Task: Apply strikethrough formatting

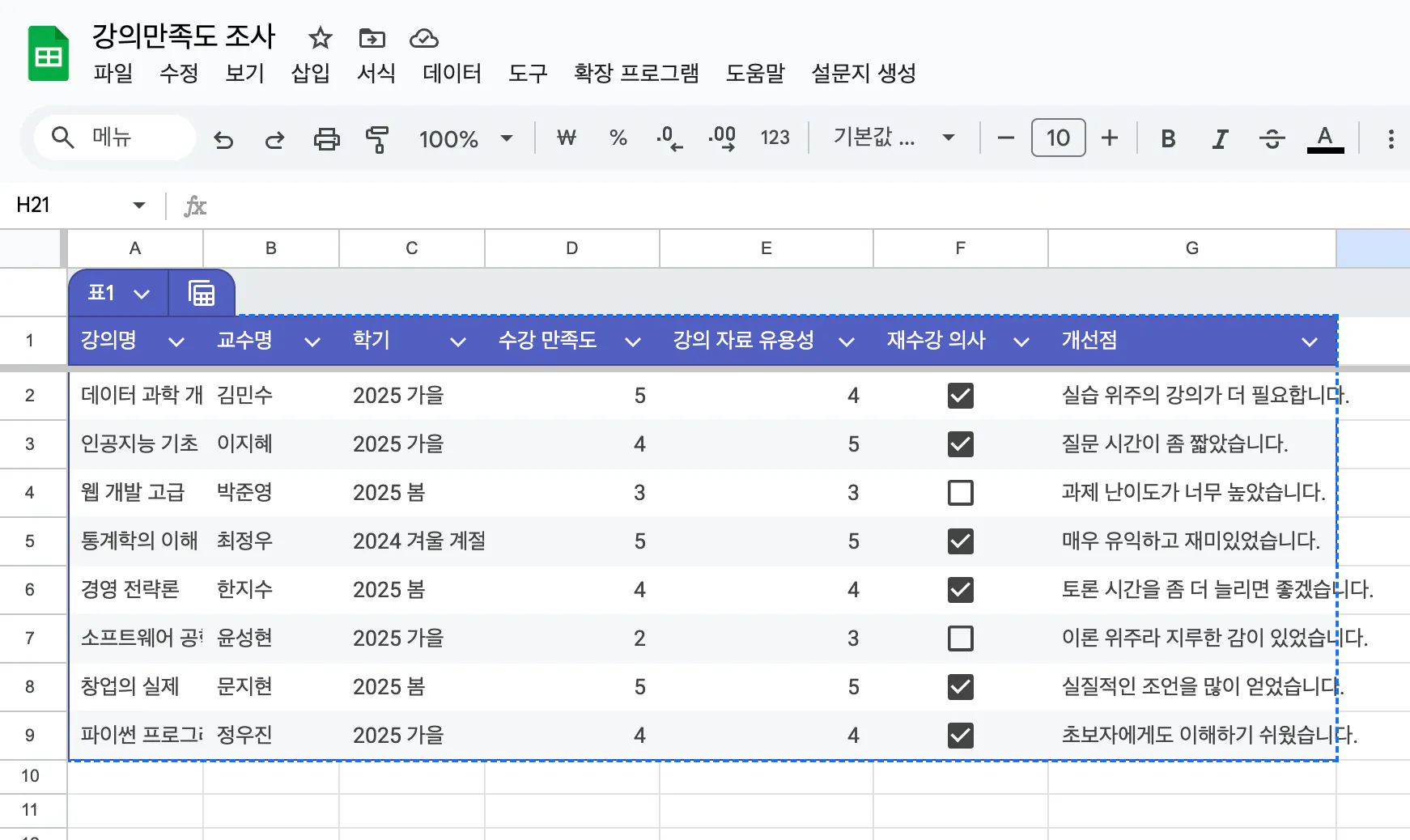Action: pyautogui.click(x=1272, y=139)
